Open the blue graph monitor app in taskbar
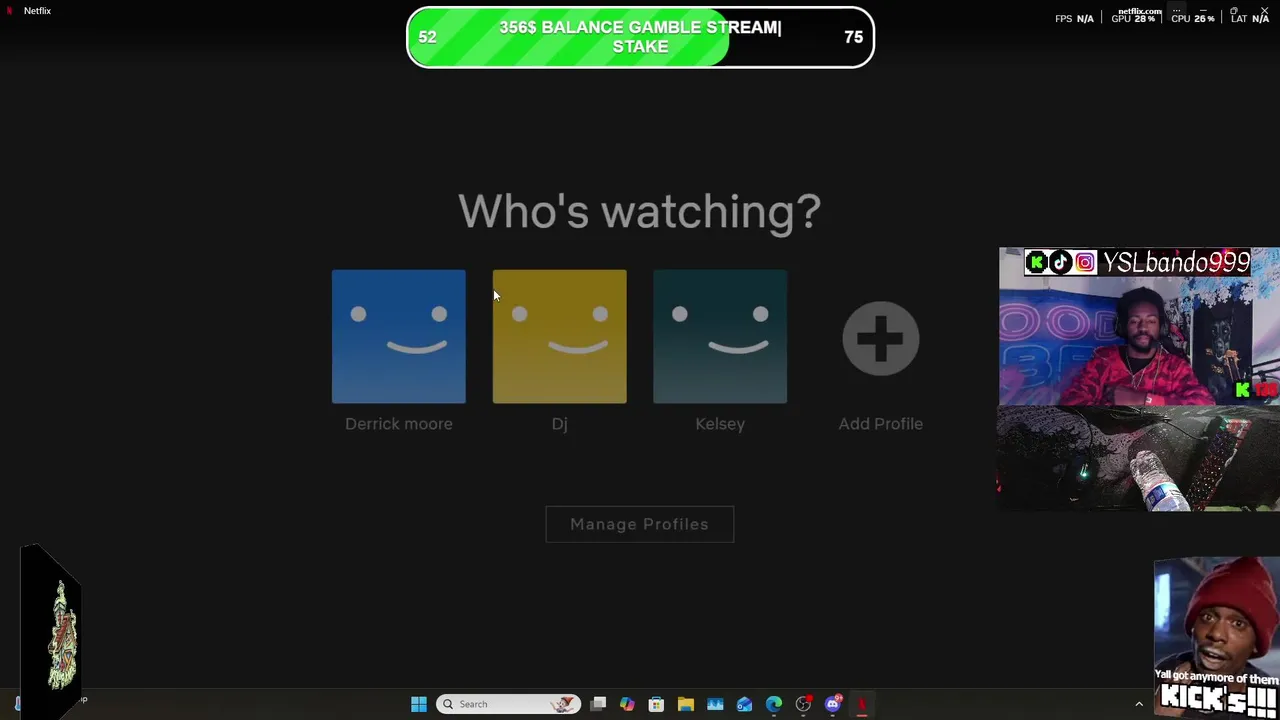Screen dimensions: 1280x720 click(x=715, y=704)
